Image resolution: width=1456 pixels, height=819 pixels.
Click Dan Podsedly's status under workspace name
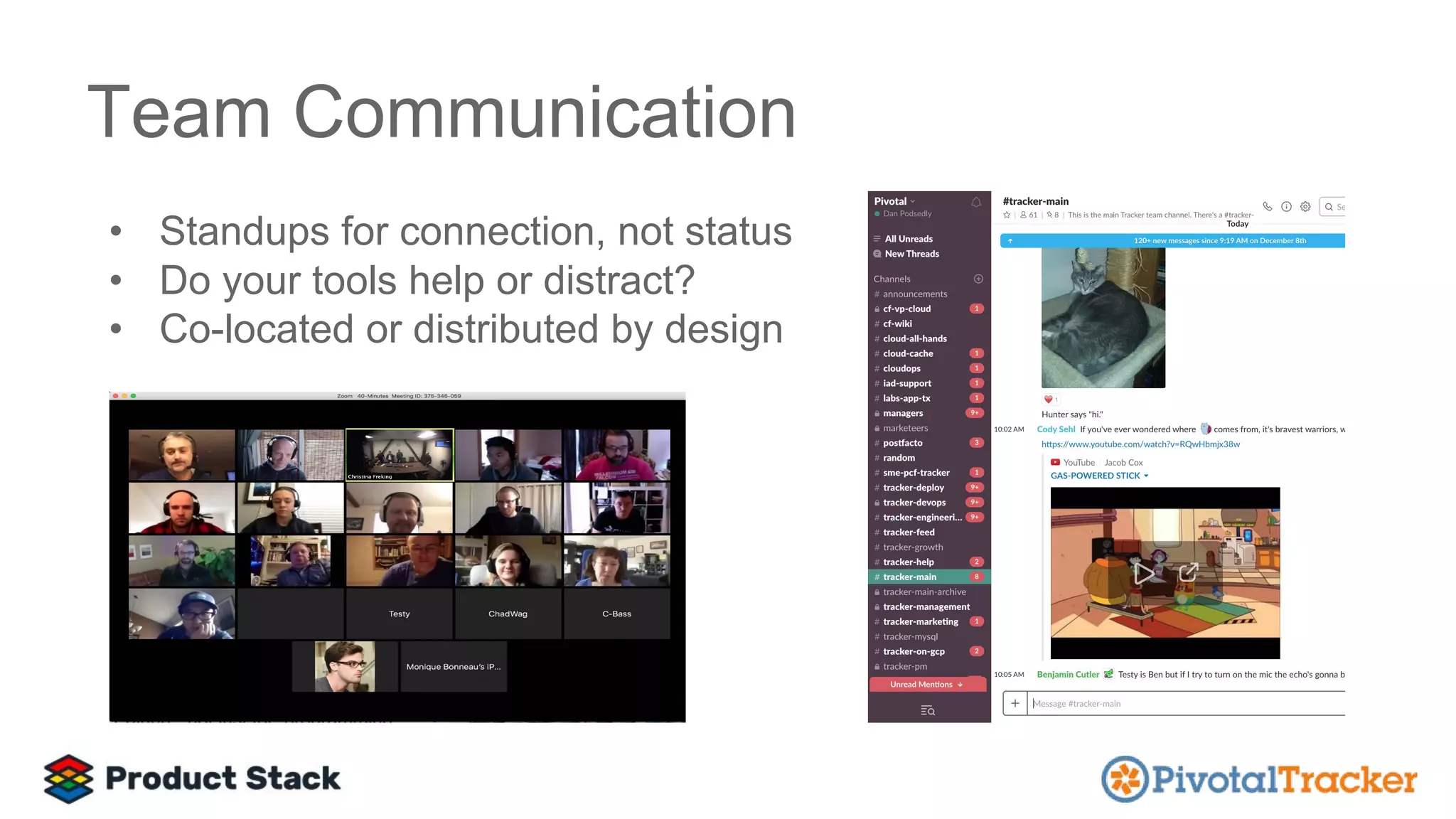(x=903, y=214)
